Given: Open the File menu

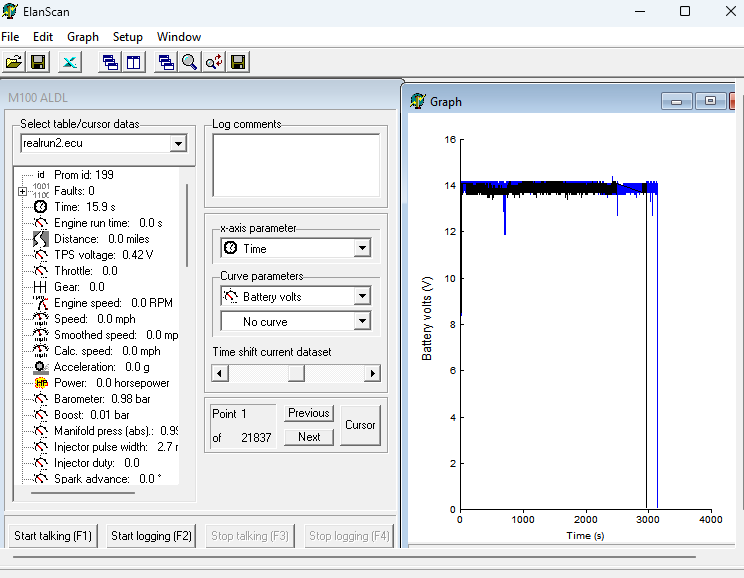Looking at the screenshot, I should 10,37.
